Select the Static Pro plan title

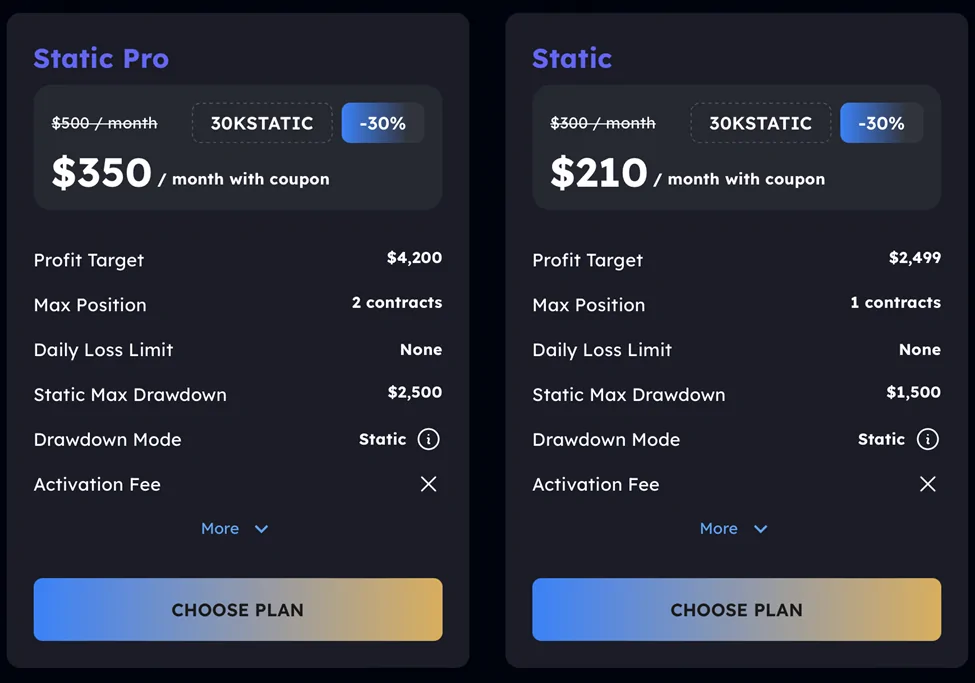coord(101,58)
